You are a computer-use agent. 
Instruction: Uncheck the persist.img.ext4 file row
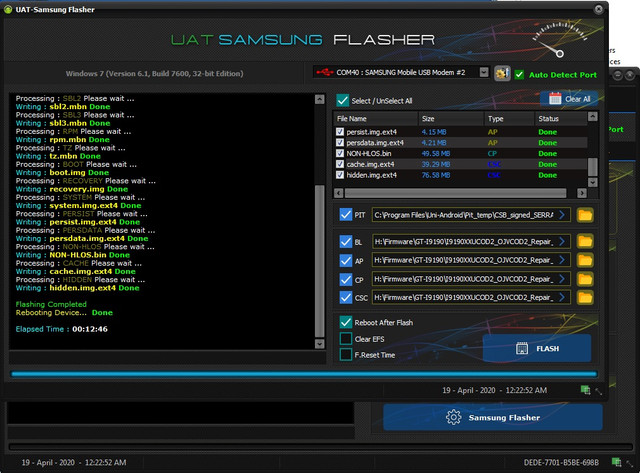(340, 132)
